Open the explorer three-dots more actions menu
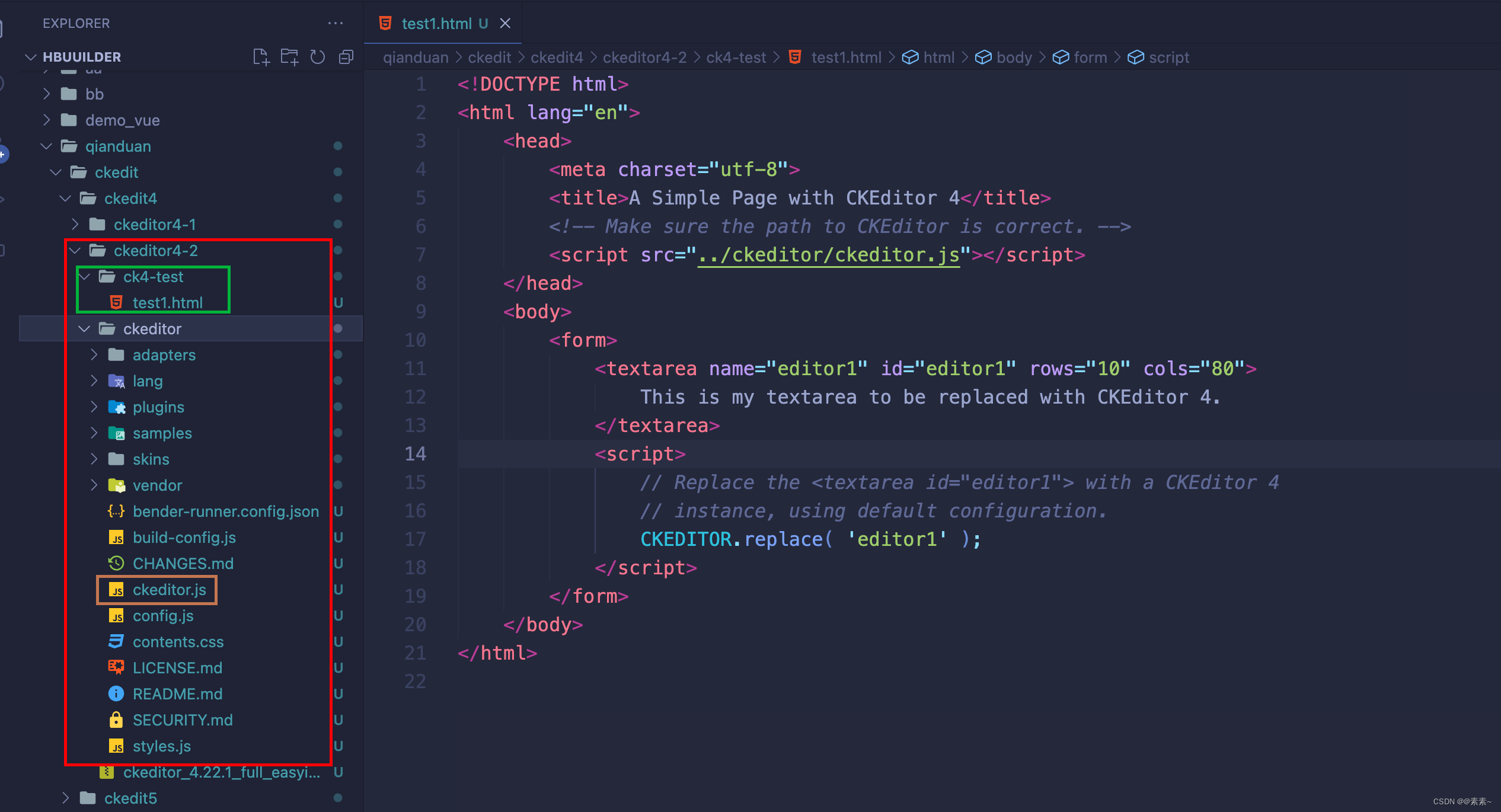The height and width of the screenshot is (812, 1501). [x=336, y=23]
